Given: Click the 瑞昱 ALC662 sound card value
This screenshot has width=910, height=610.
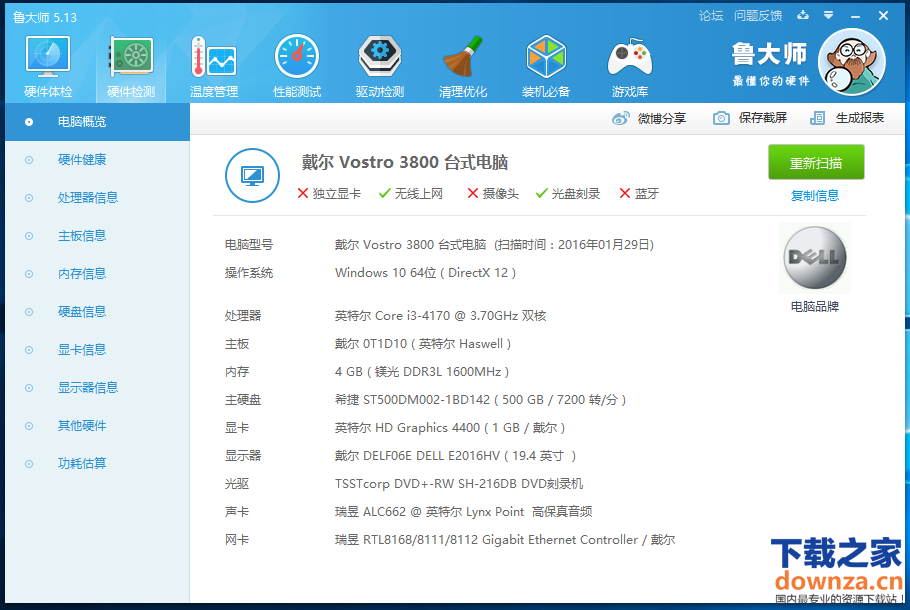Looking at the screenshot, I should (x=464, y=511).
